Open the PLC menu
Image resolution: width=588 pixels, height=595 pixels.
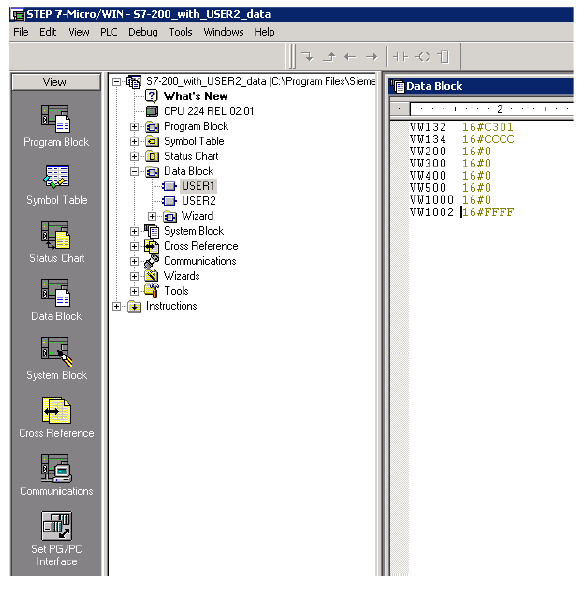(109, 32)
